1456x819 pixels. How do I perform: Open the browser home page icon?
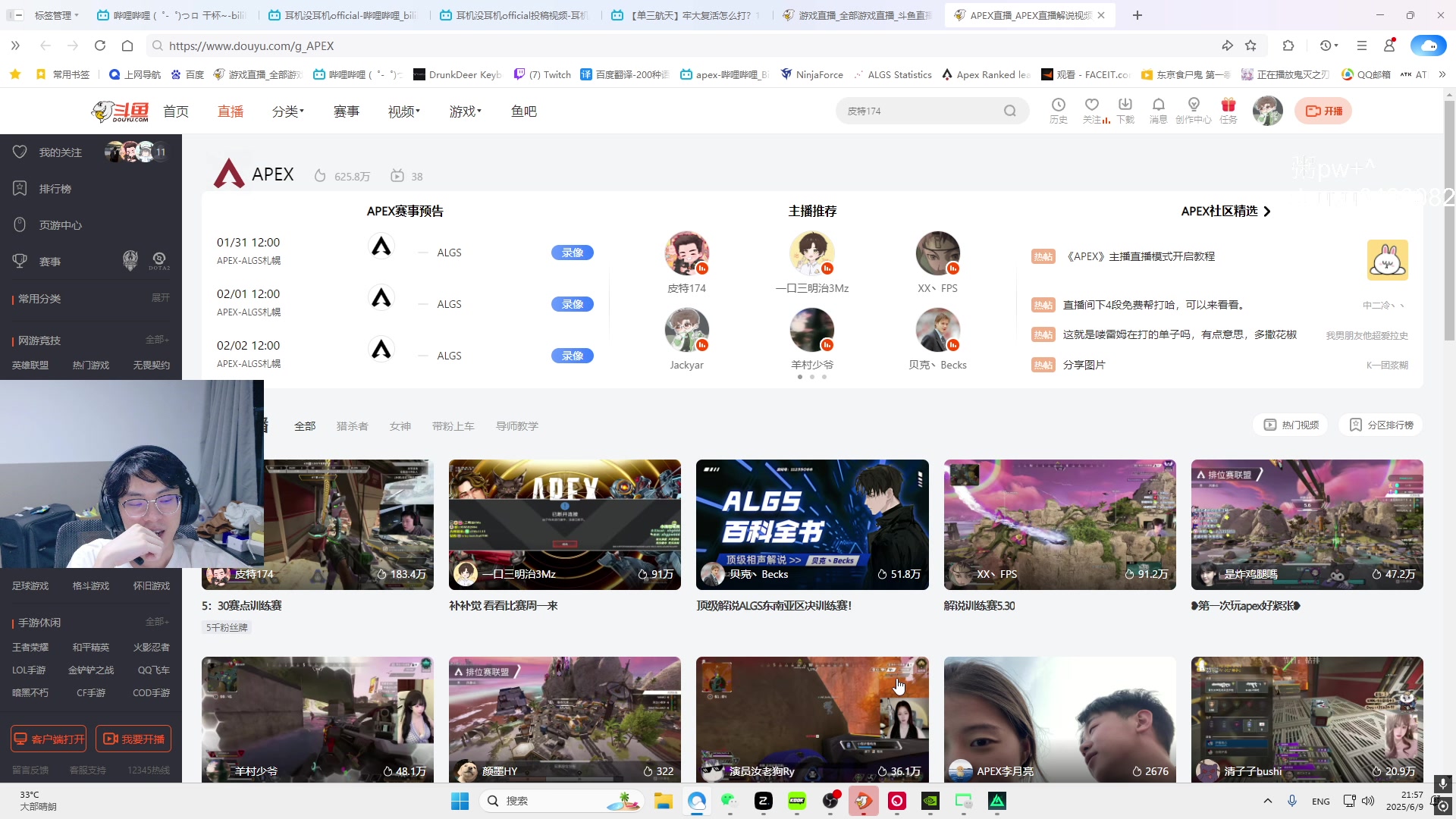(127, 45)
